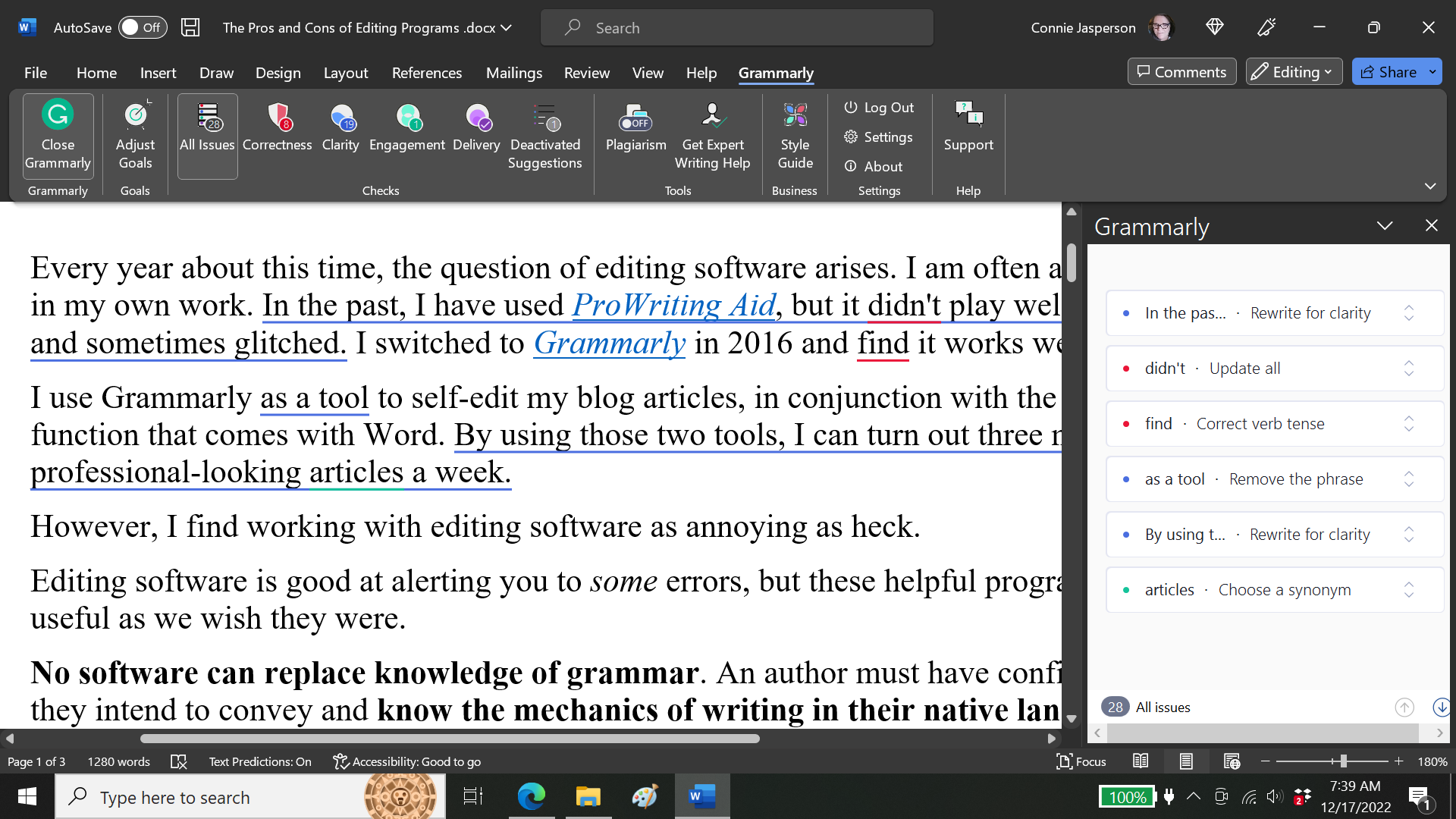Click the Search box in the title bar

tap(736, 27)
